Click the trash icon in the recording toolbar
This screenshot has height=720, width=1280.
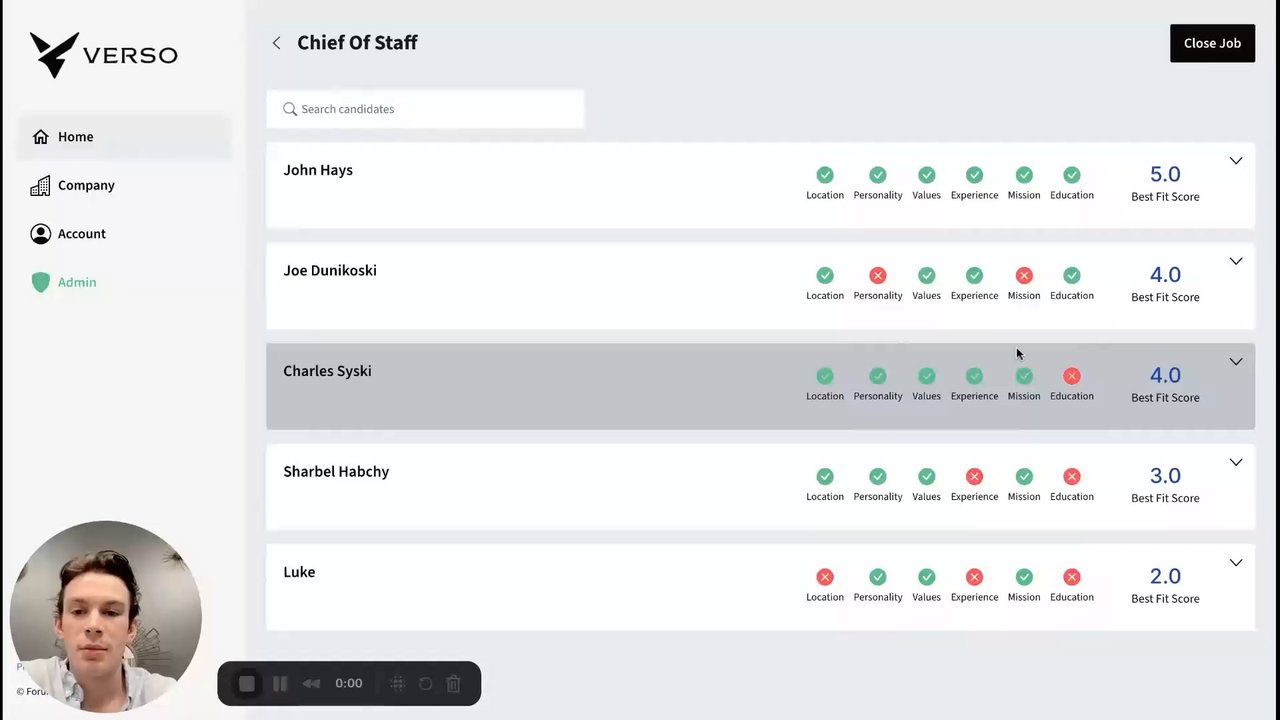(453, 684)
